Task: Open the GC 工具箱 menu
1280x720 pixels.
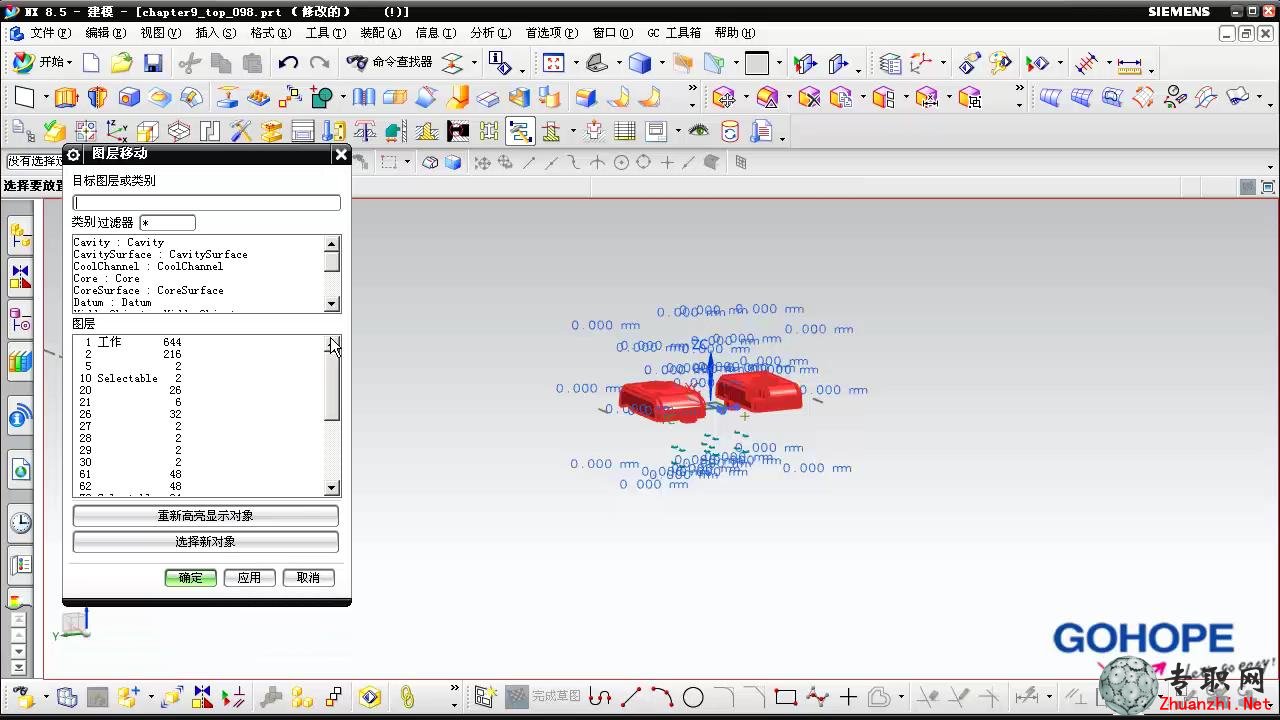Action: pyautogui.click(x=673, y=33)
